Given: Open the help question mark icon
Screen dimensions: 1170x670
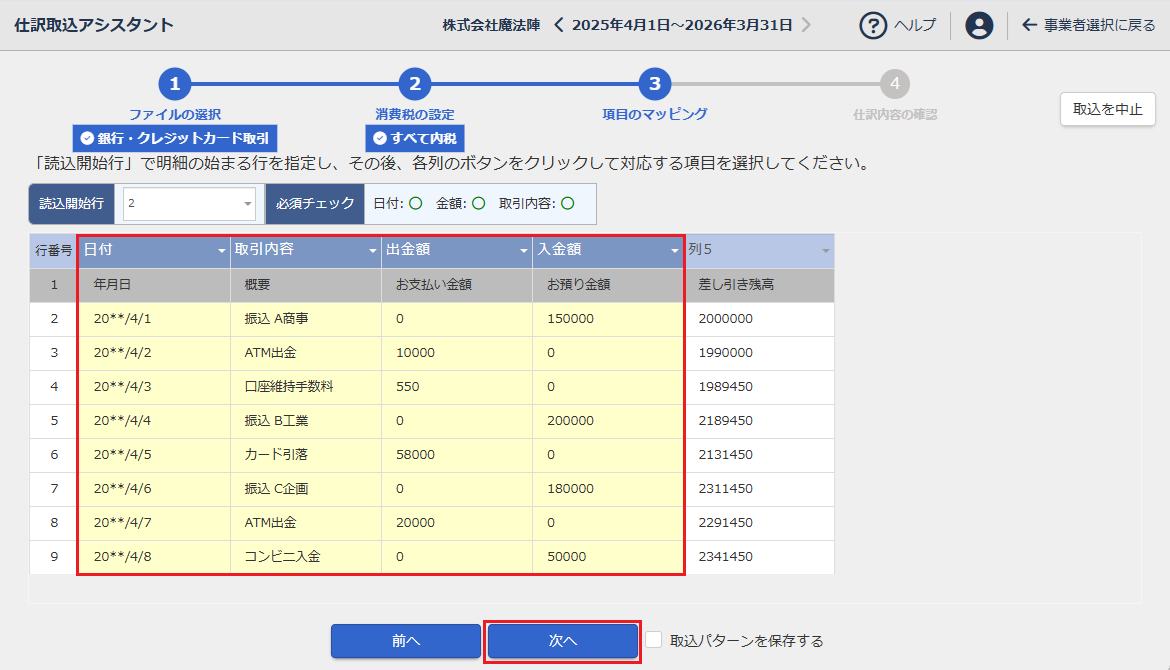Looking at the screenshot, I should [873, 25].
